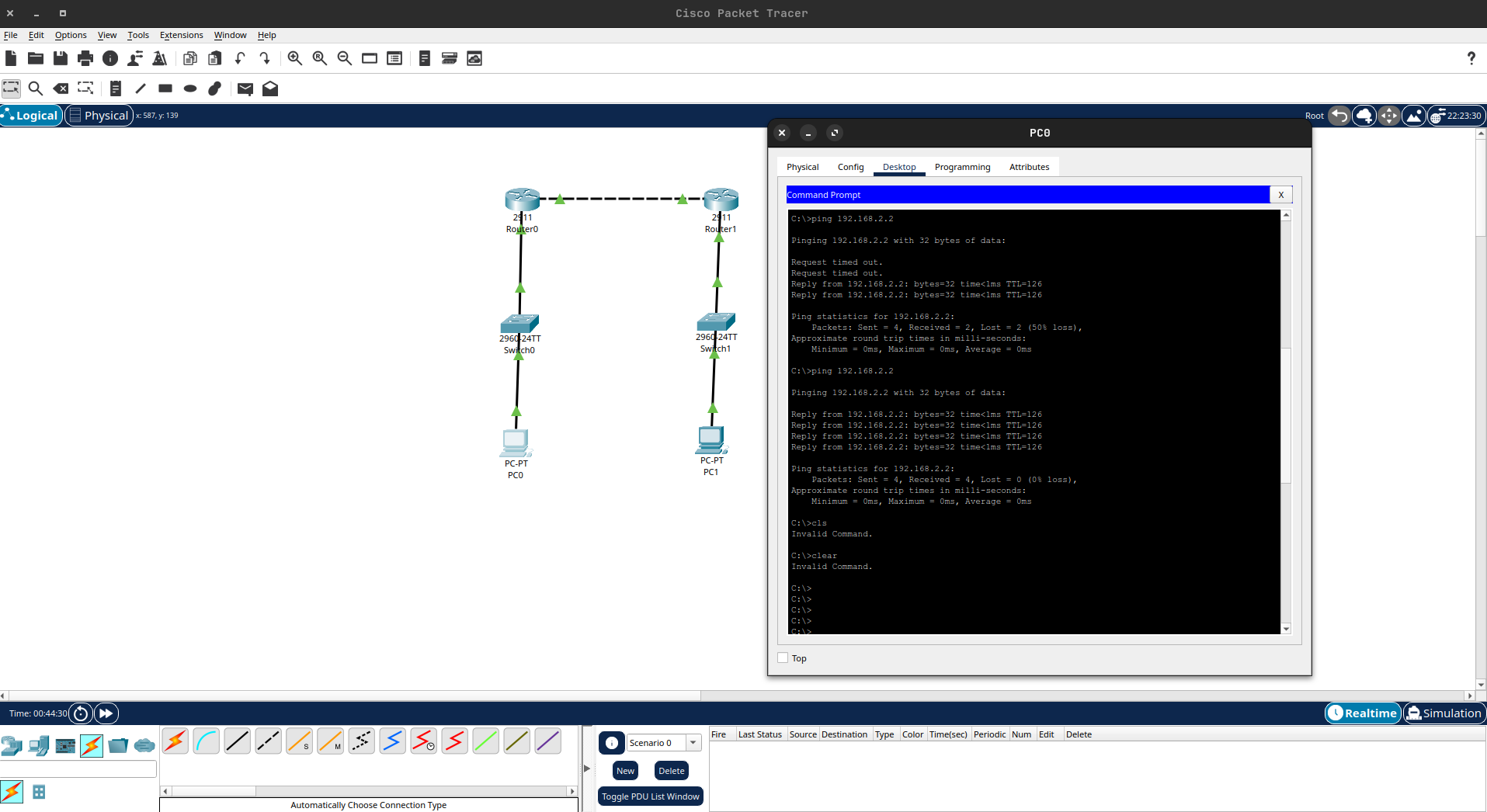This screenshot has height=812, width=1487.
Task: Open a file using the folder toolbar icon
Action: click(x=36, y=58)
